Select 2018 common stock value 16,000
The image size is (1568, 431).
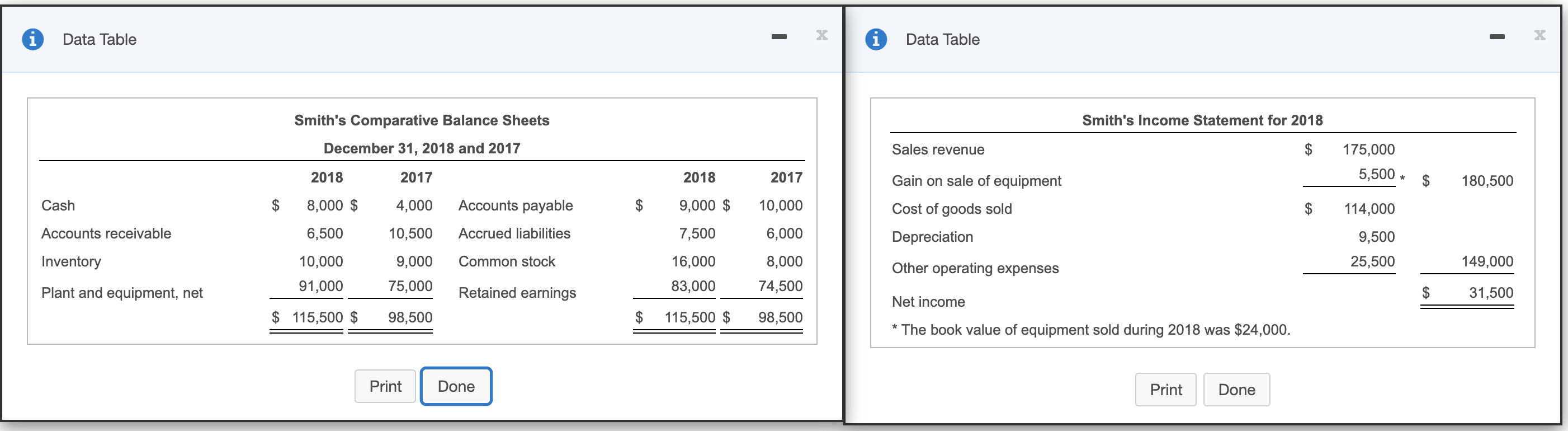pos(693,261)
